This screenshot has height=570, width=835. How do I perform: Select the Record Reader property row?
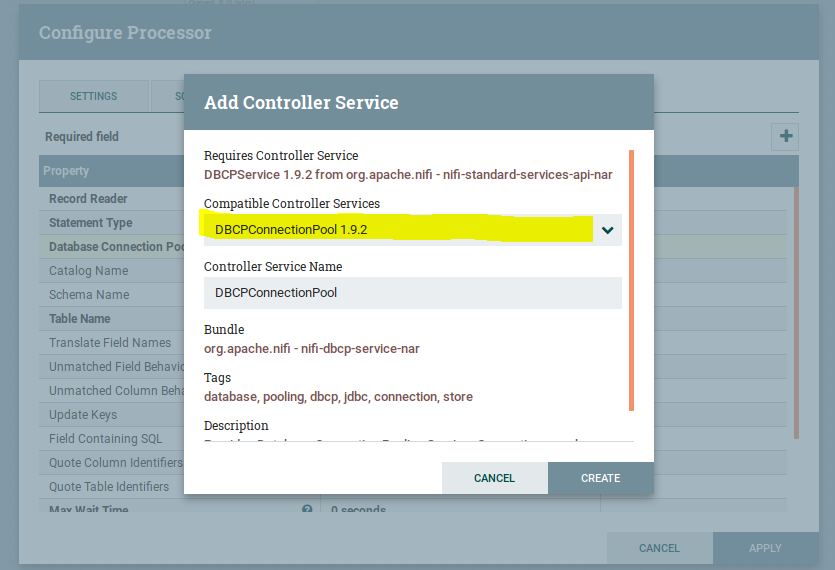(x=88, y=199)
